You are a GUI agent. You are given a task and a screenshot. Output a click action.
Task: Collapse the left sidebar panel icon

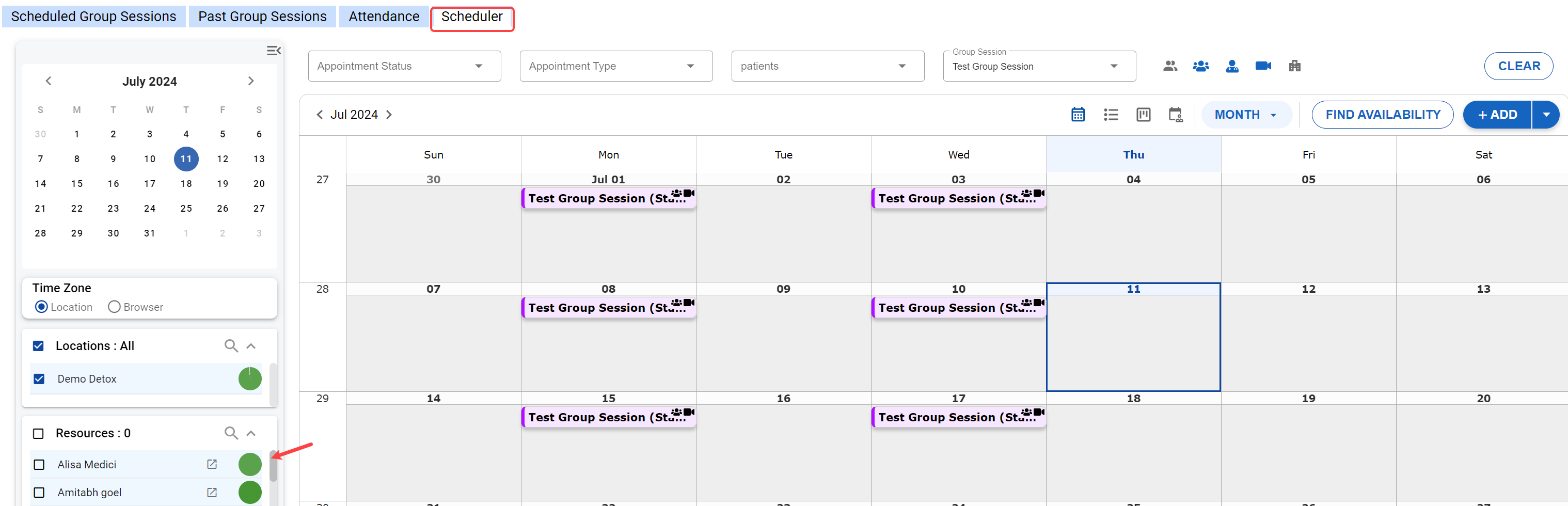coord(273,51)
